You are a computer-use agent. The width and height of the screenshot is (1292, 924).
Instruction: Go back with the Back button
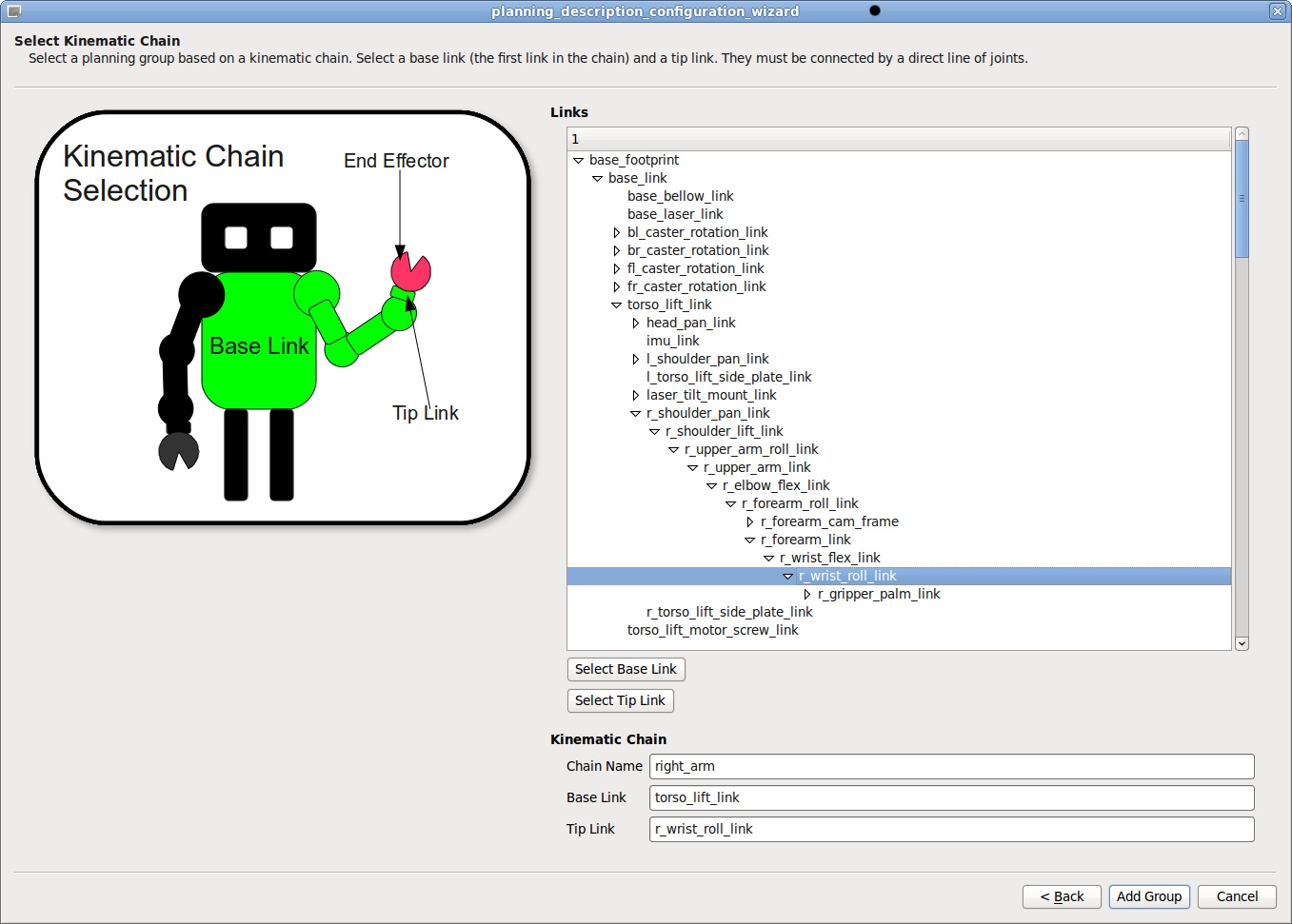click(x=1062, y=896)
